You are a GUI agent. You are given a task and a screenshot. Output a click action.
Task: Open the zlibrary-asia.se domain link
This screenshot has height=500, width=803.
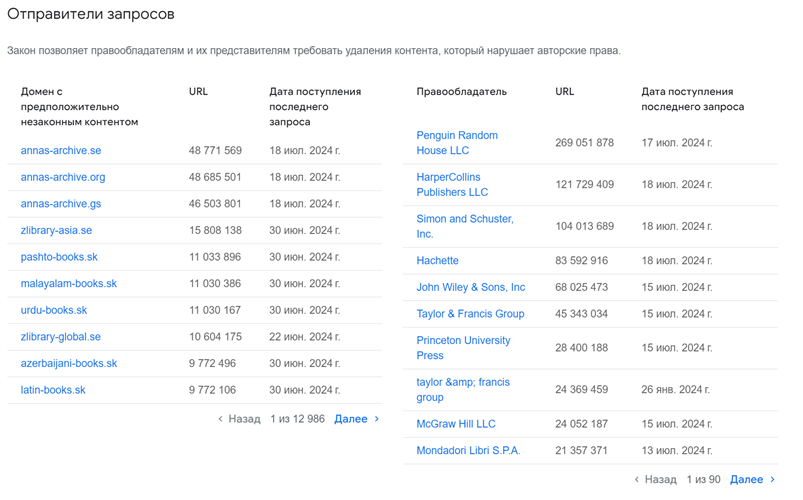click(x=56, y=230)
